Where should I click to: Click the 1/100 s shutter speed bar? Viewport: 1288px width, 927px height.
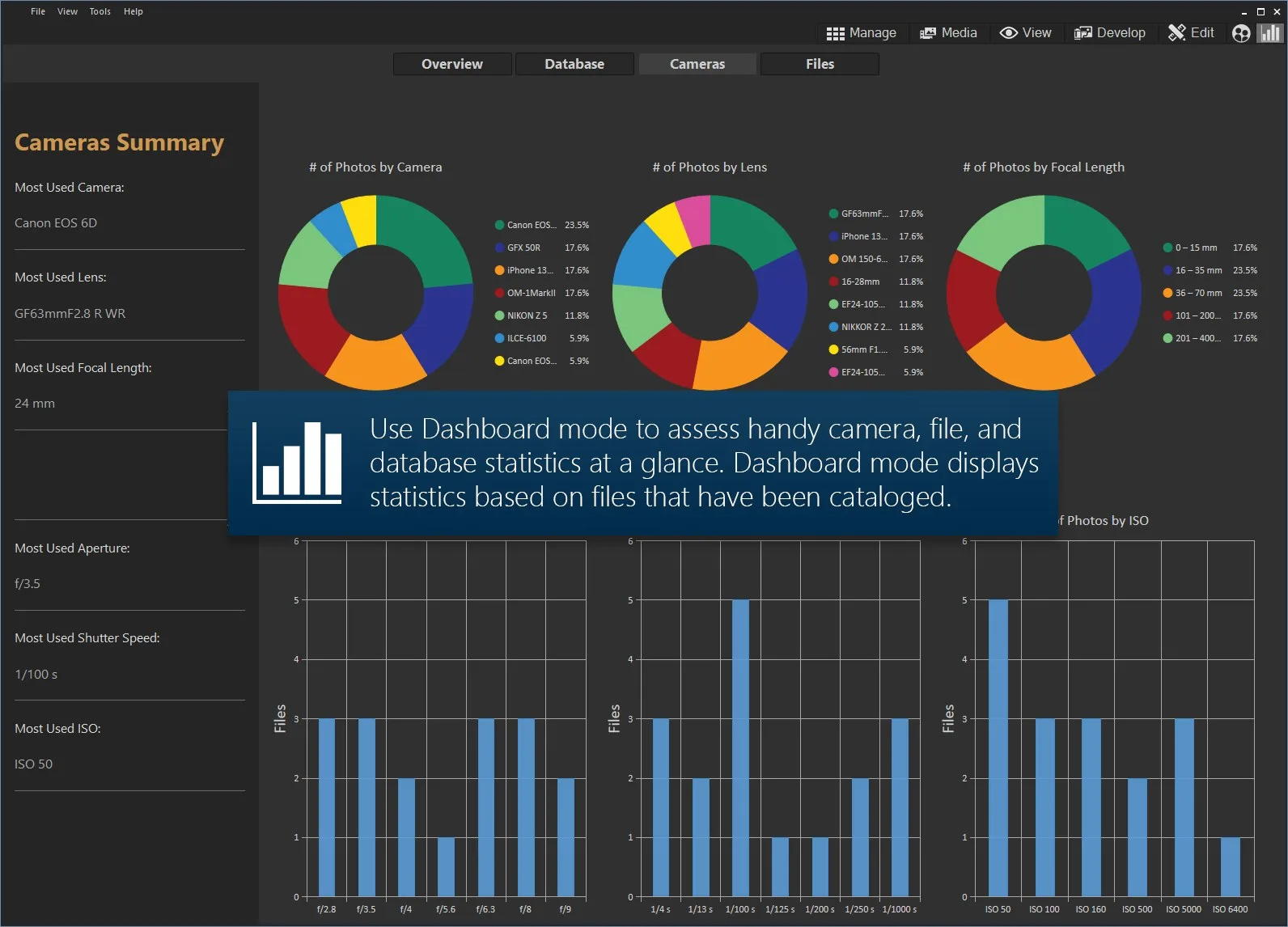[740, 748]
